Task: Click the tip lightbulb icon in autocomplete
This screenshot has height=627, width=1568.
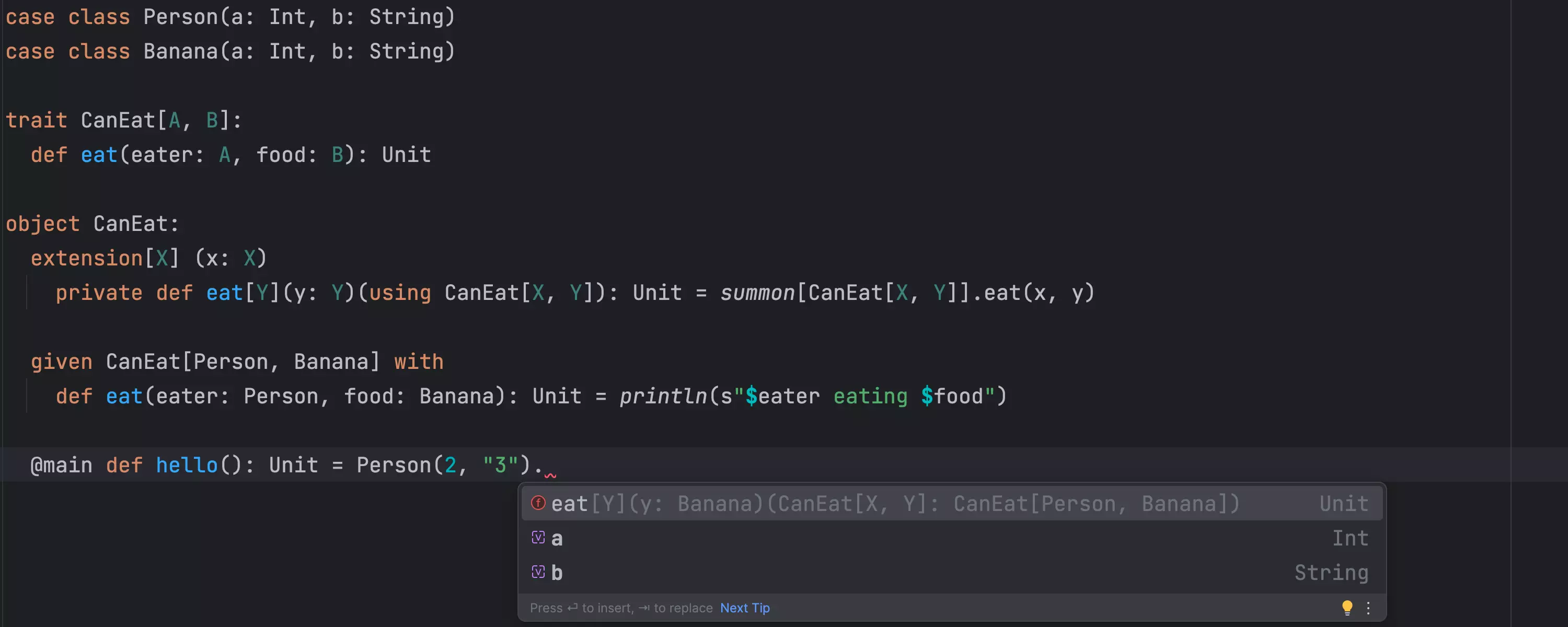Action: pos(1346,607)
